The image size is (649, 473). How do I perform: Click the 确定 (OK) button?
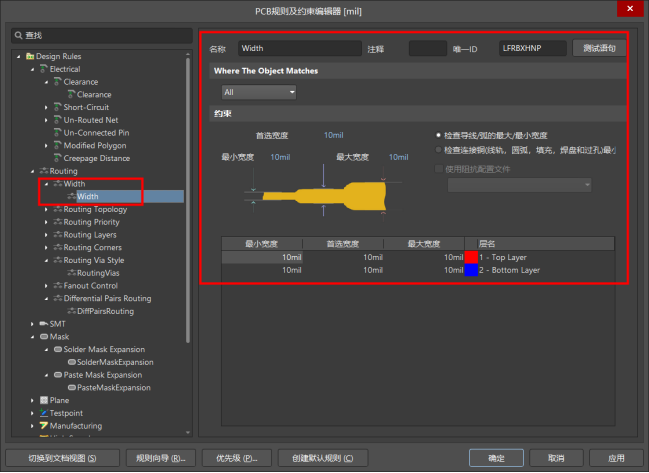496,457
